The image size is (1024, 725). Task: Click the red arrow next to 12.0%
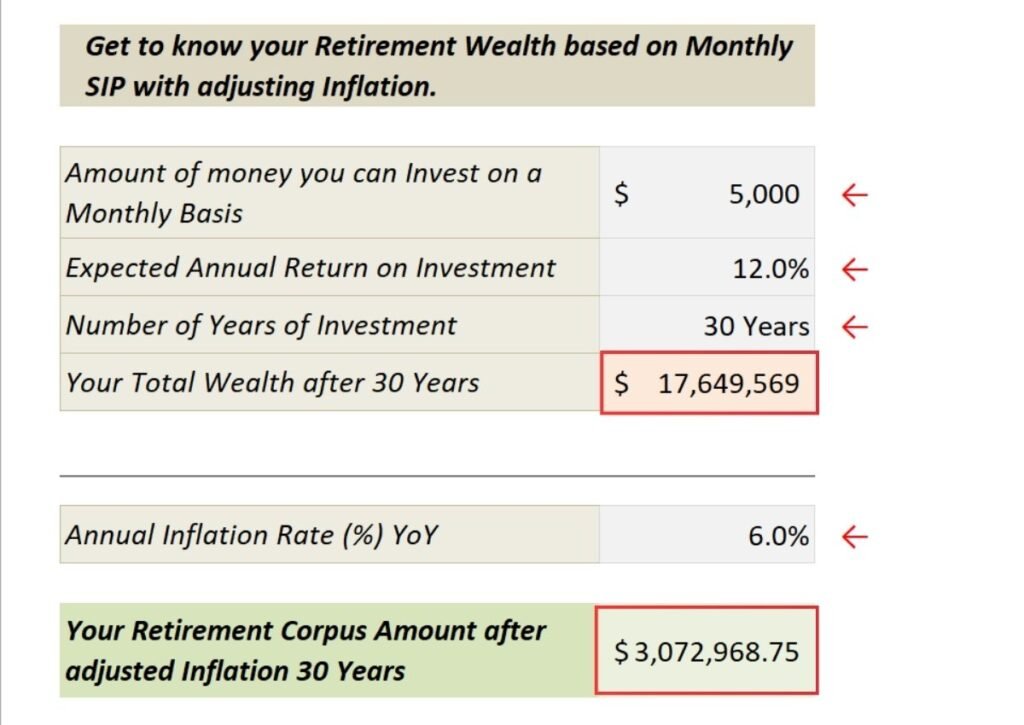click(854, 268)
